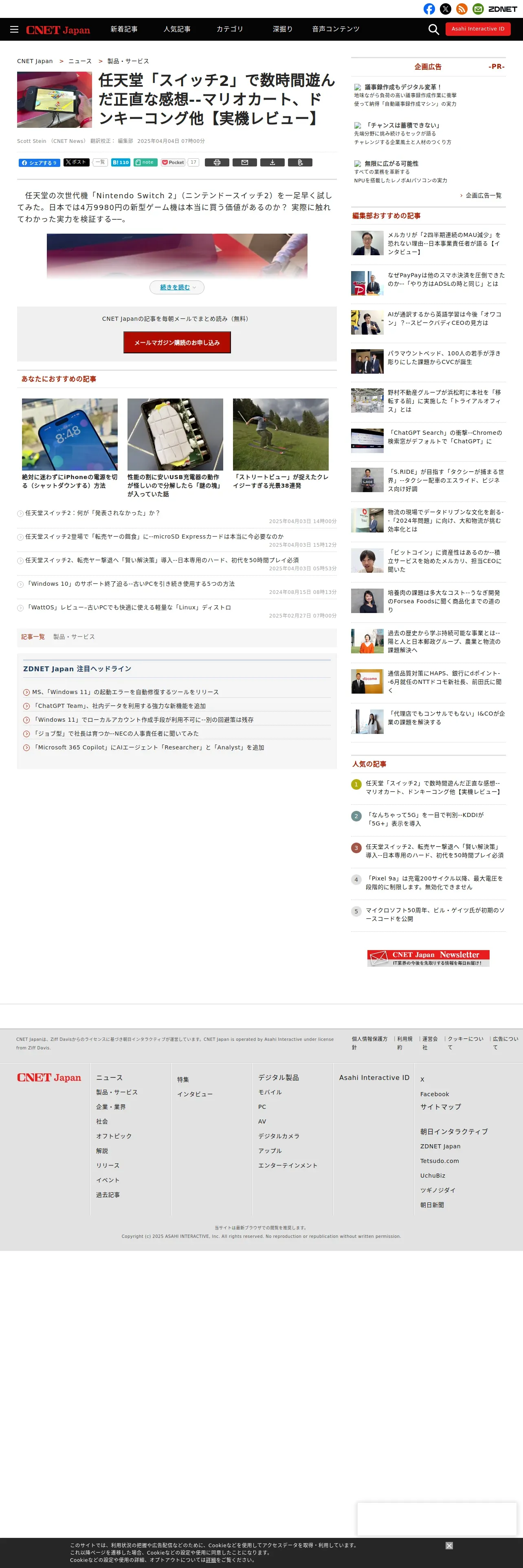The width and height of the screenshot is (523, 1568).
Task: Click the 個人情報保護方針 footer link
Action: (x=369, y=1043)
